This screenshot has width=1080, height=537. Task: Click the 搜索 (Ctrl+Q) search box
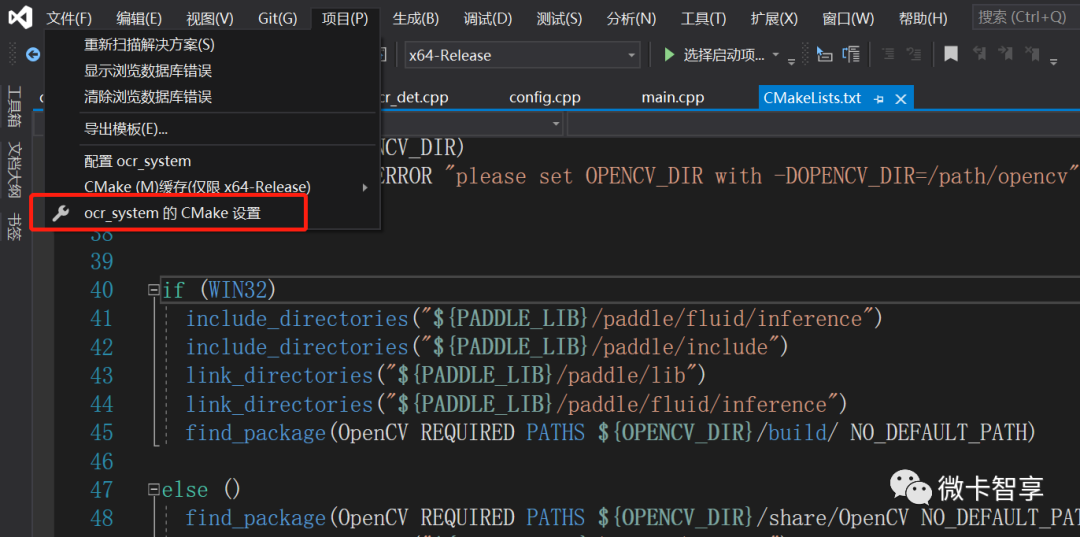[1026, 17]
